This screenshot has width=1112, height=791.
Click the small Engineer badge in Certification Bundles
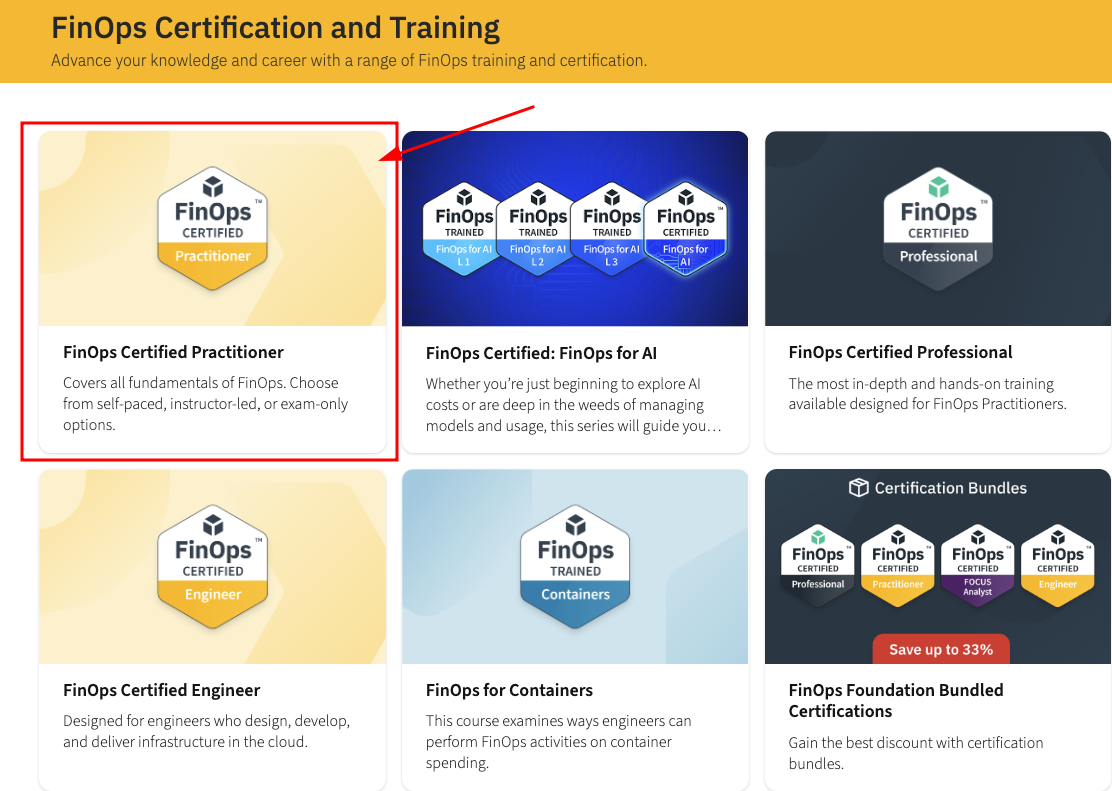point(1057,566)
